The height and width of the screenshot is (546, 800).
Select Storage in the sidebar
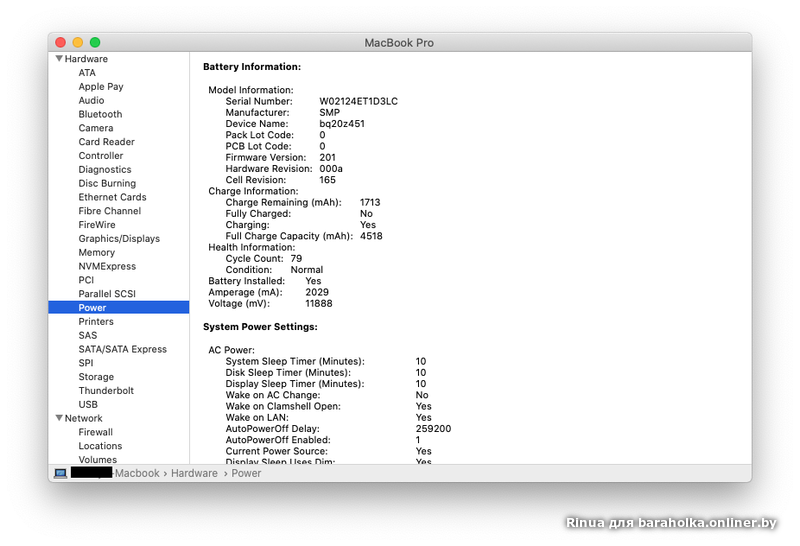pyautogui.click(x=96, y=377)
